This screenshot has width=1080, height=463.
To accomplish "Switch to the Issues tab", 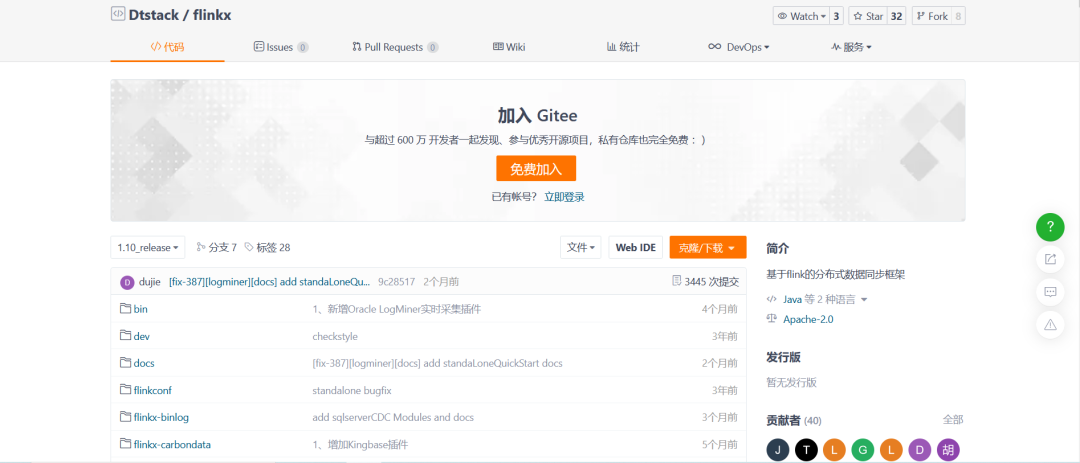I will 280,47.
